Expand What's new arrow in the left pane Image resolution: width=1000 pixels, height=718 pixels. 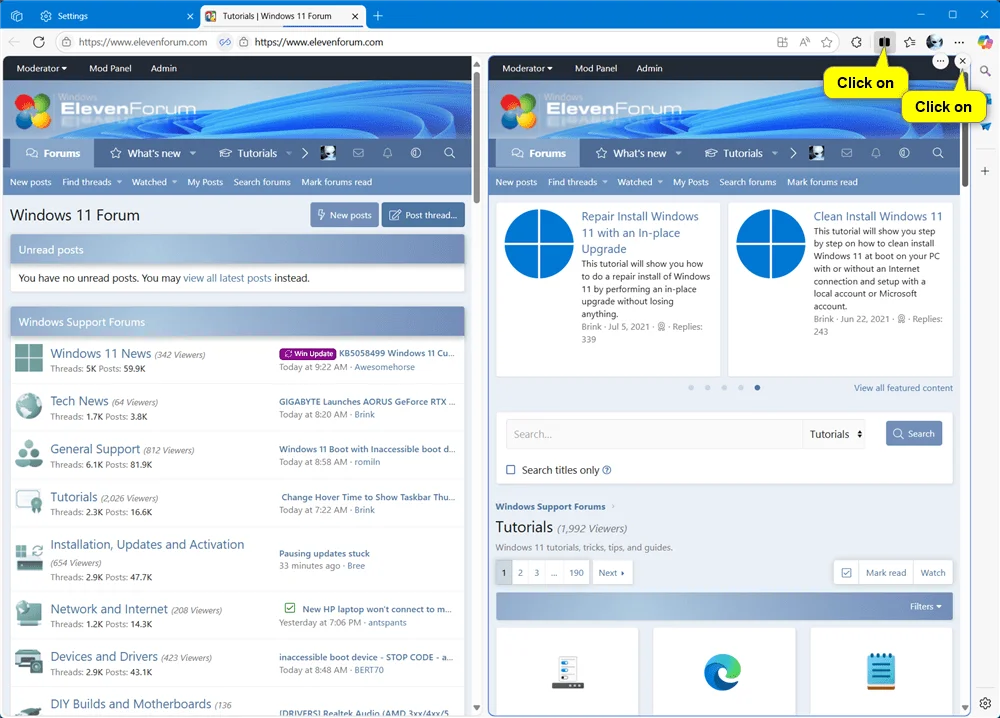coord(193,153)
